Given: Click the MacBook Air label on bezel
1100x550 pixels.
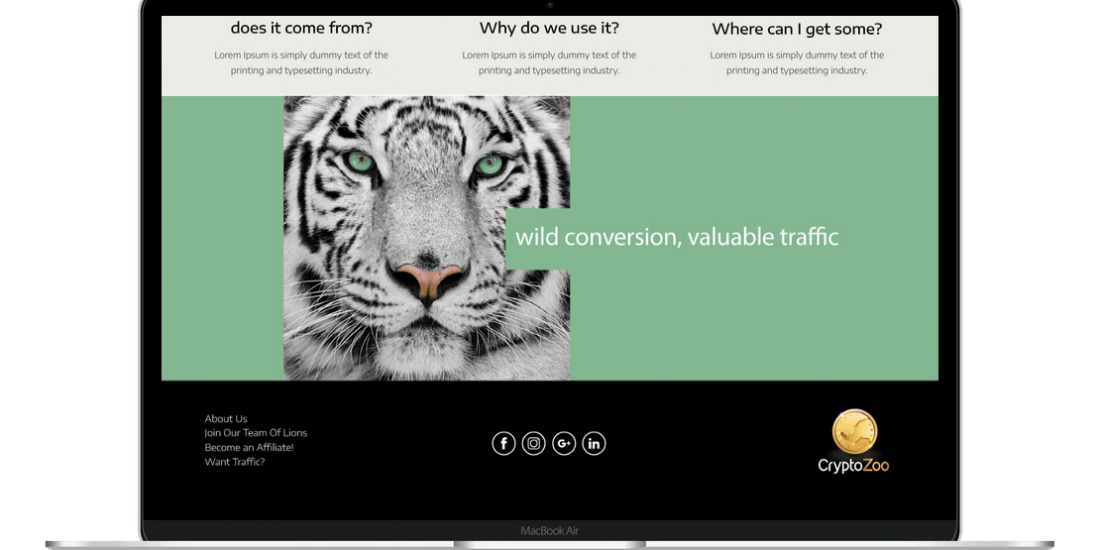Looking at the screenshot, I should coord(549,530).
